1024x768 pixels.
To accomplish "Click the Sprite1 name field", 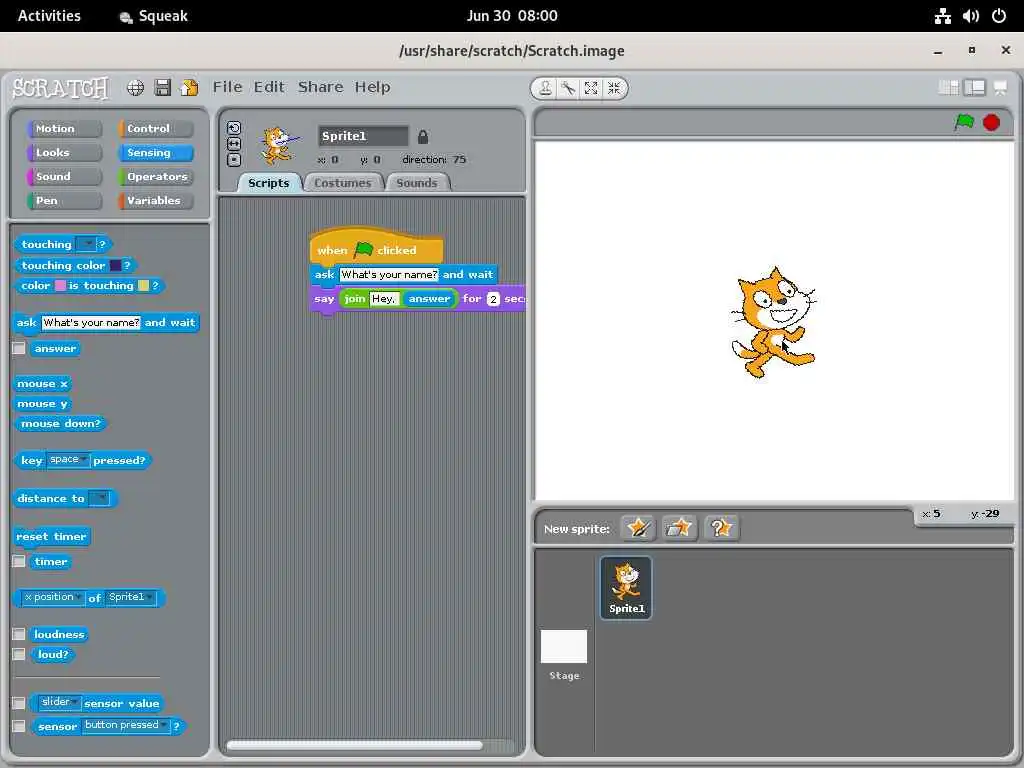I will click(363, 136).
